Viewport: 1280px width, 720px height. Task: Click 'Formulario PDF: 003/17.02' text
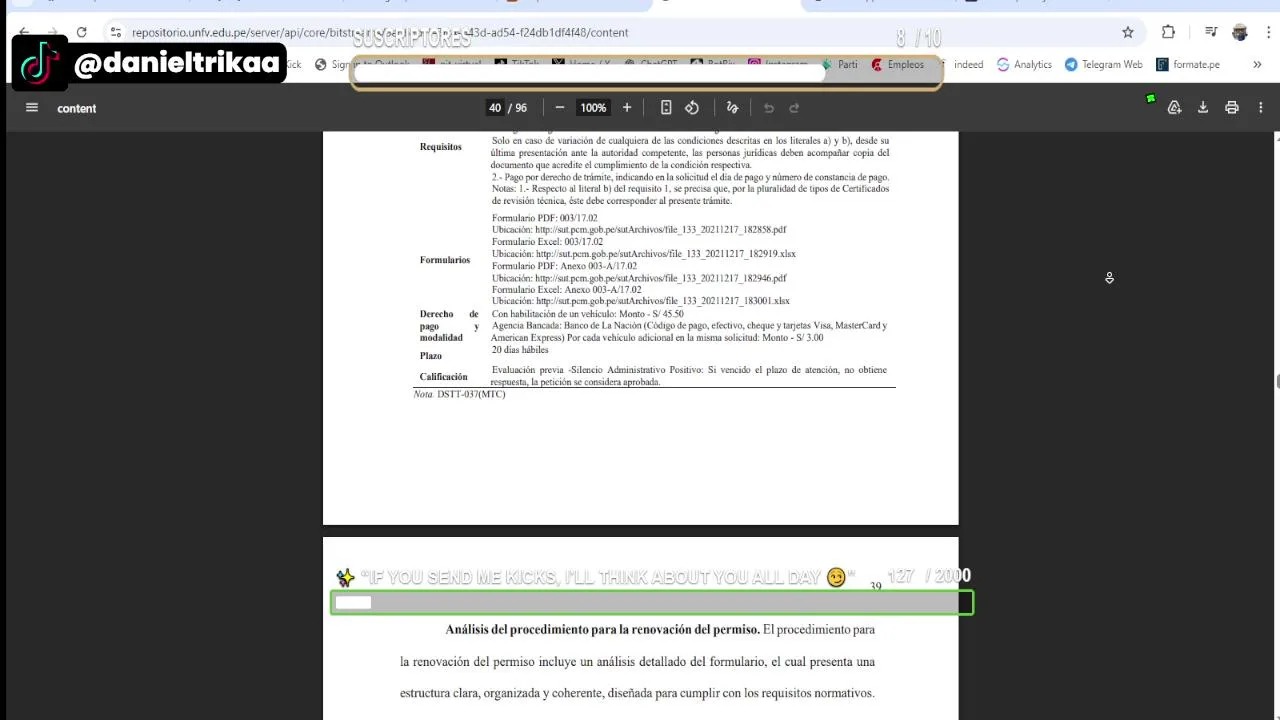545,218
